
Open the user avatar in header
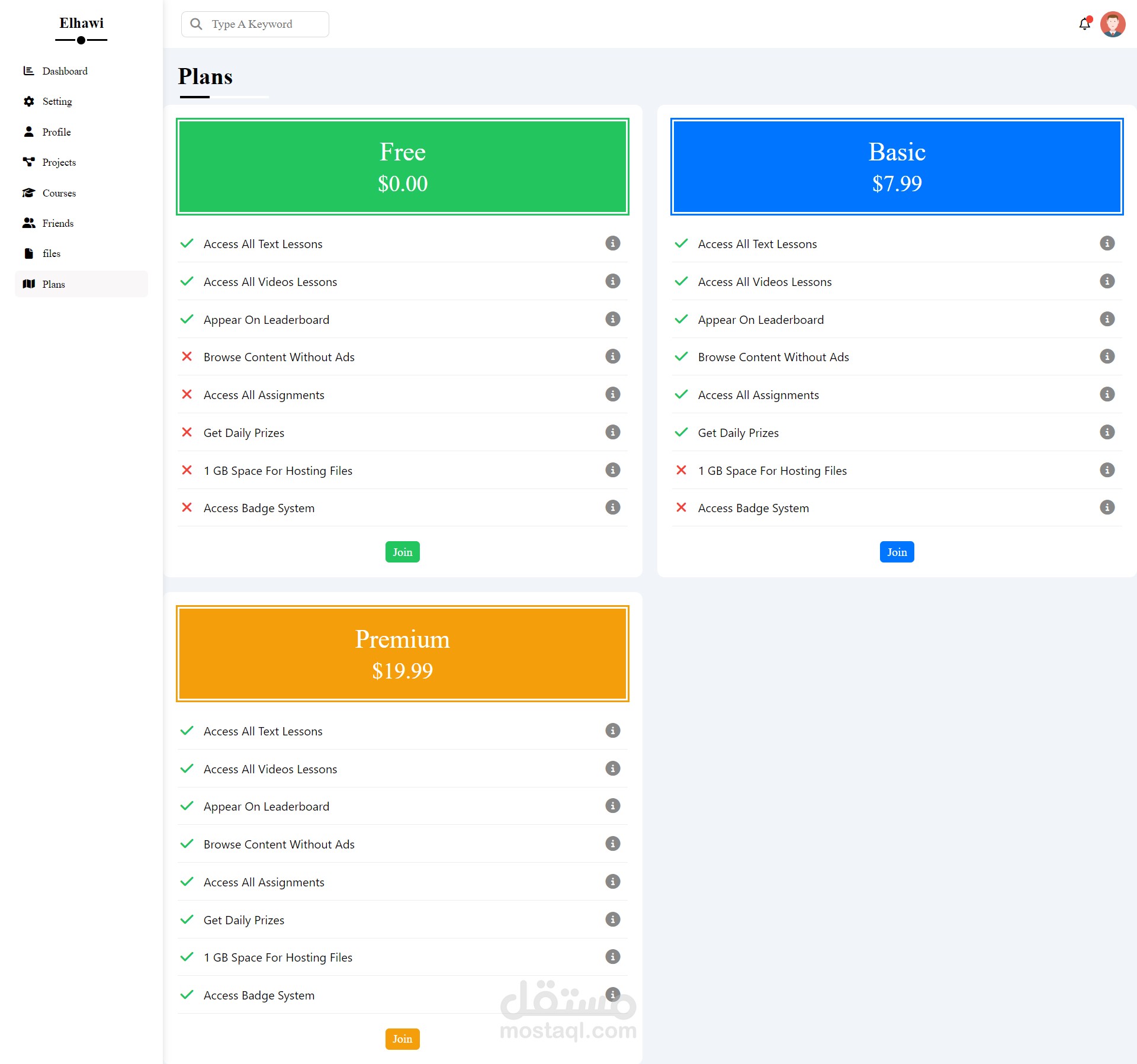pyautogui.click(x=1113, y=24)
